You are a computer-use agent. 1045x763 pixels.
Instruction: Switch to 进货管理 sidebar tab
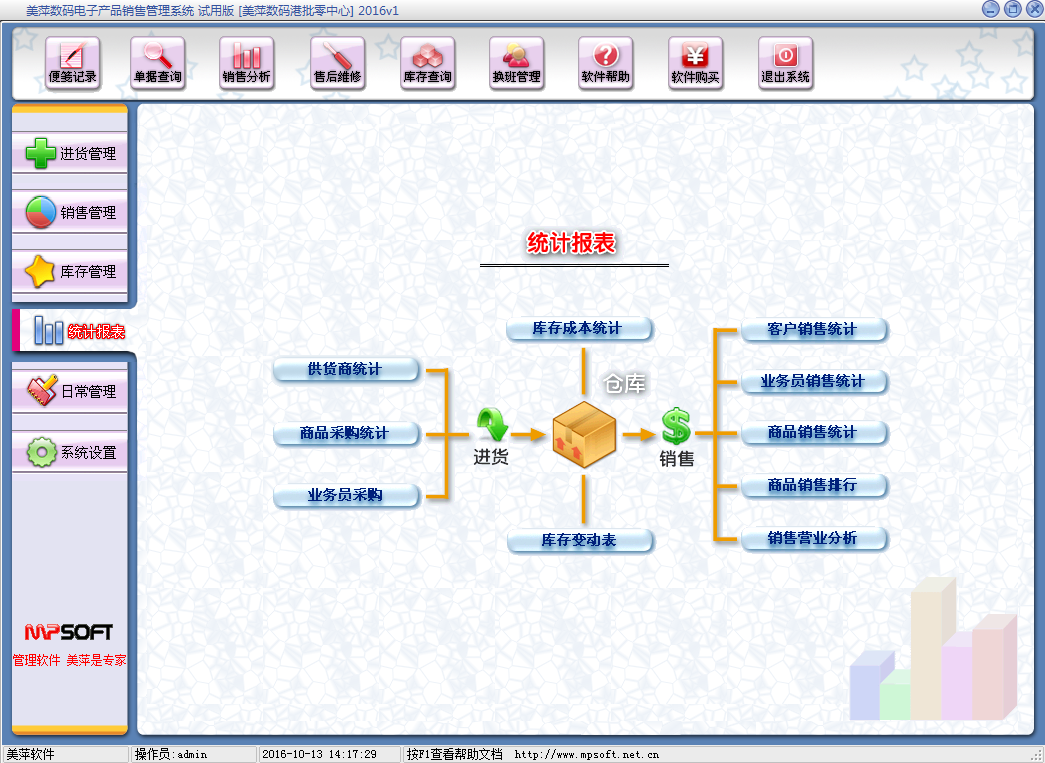[x=70, y=154]
